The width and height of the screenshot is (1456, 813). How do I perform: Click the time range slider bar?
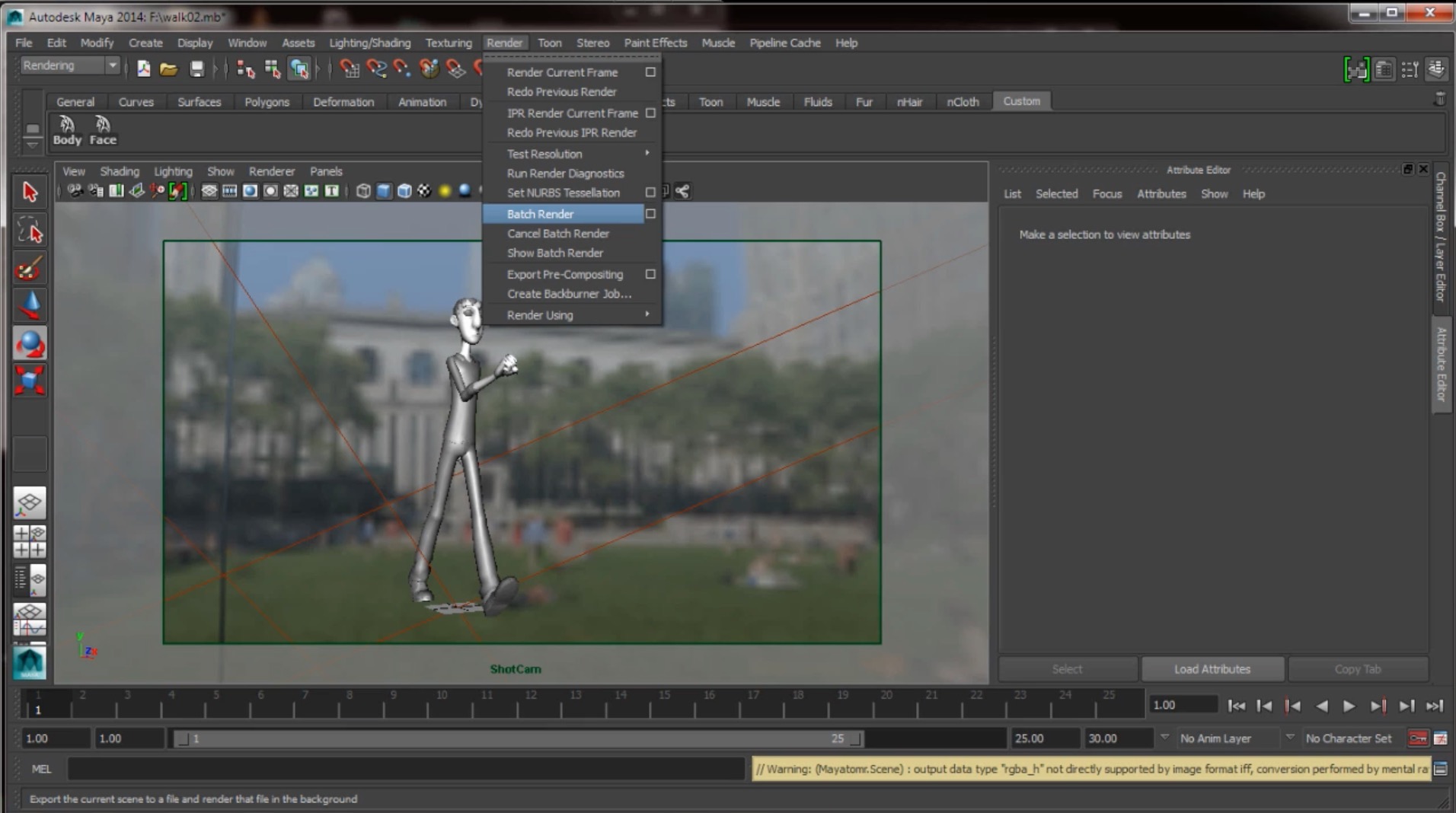click(x=518, y=738)
